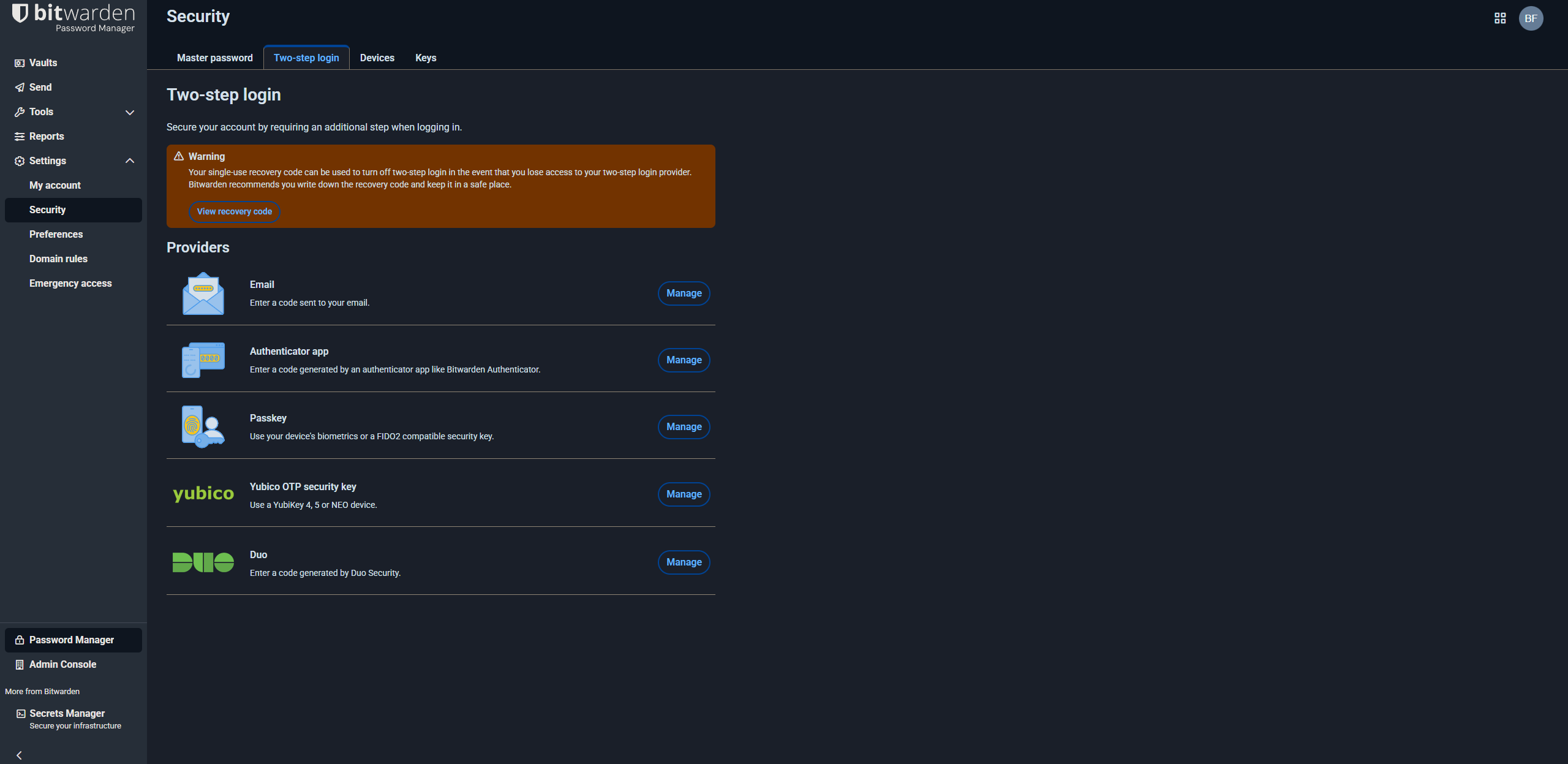Switch to Admin Console

click(x=62, y=664)
